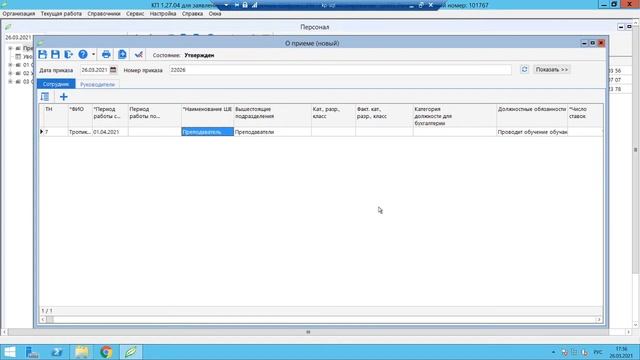Screen dimensions: 640x360
Task: Open the dropdown arrow beside the help icon
Action: [x=93, y=54]
